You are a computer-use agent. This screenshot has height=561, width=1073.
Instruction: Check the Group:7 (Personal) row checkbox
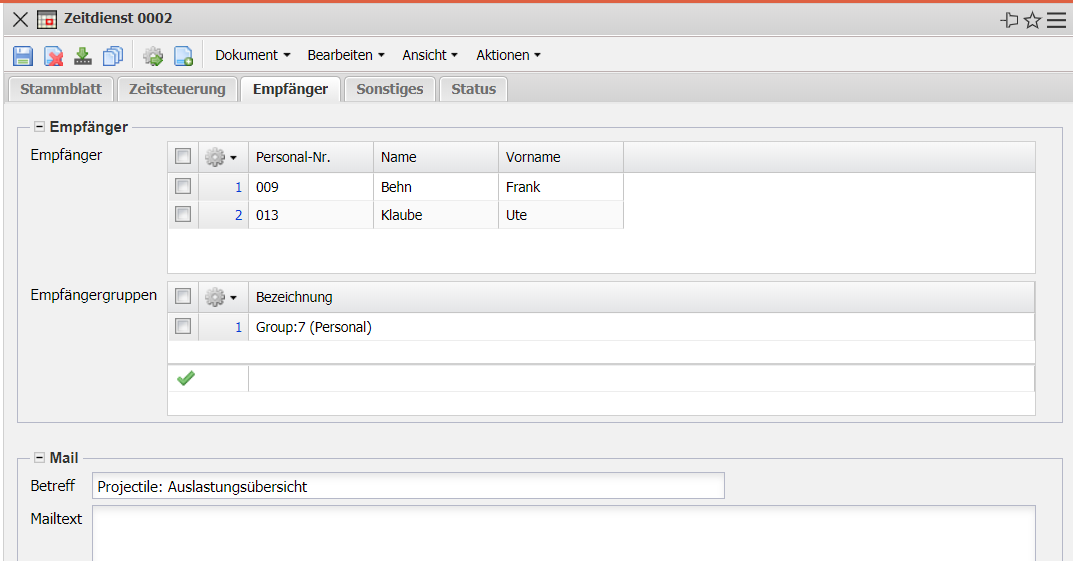(x=183, y=326)
